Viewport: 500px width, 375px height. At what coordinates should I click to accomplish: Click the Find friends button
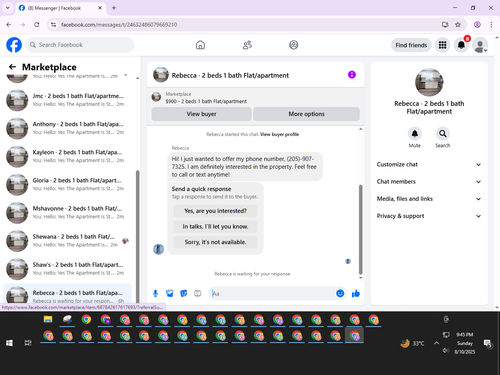click(x=411, y=45)
